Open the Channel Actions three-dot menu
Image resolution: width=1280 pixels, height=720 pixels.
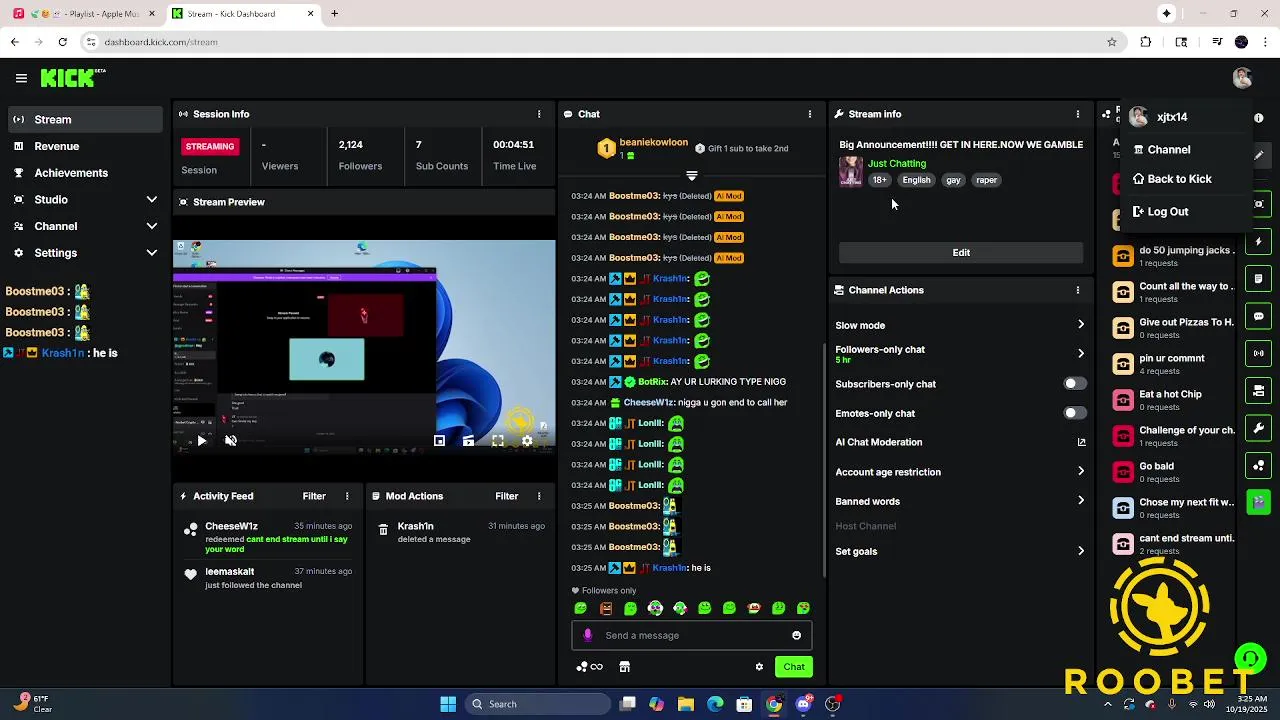point(1077,290)
